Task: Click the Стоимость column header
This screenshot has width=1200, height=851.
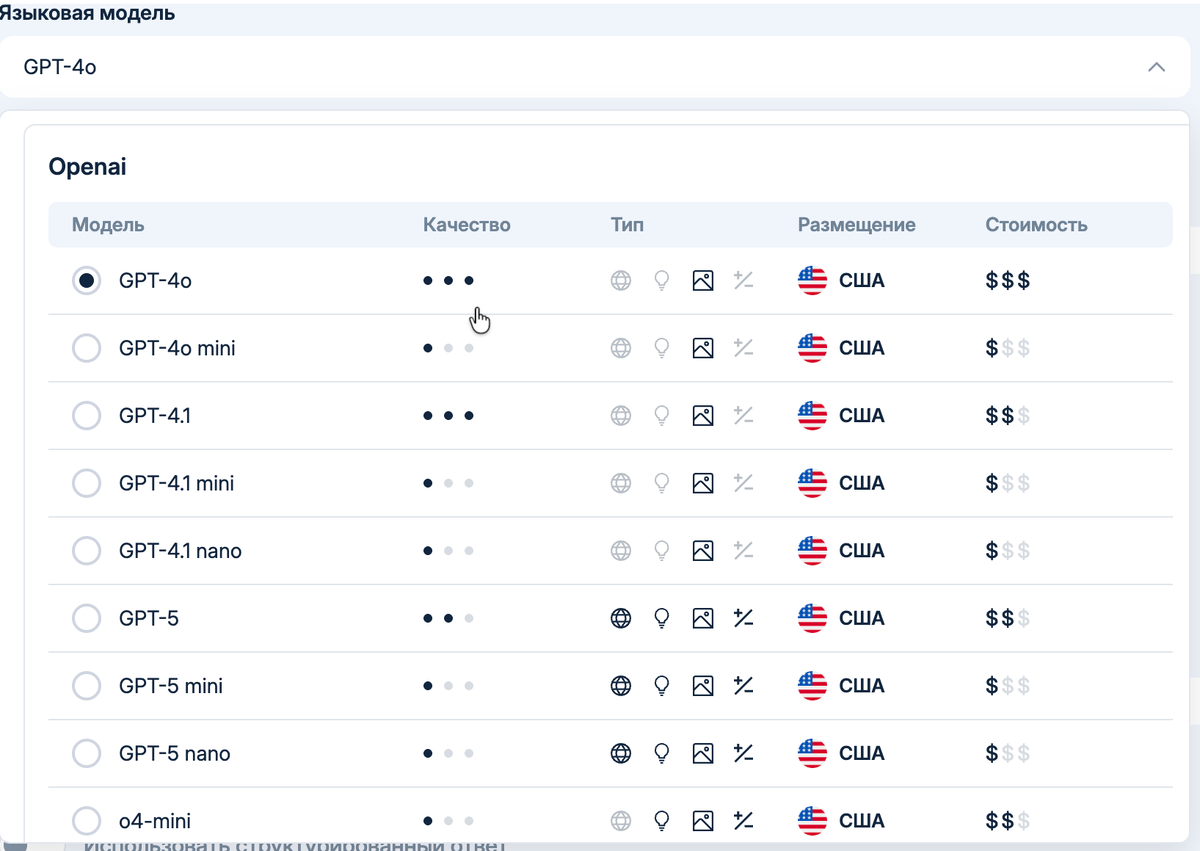Action: 1036,225
